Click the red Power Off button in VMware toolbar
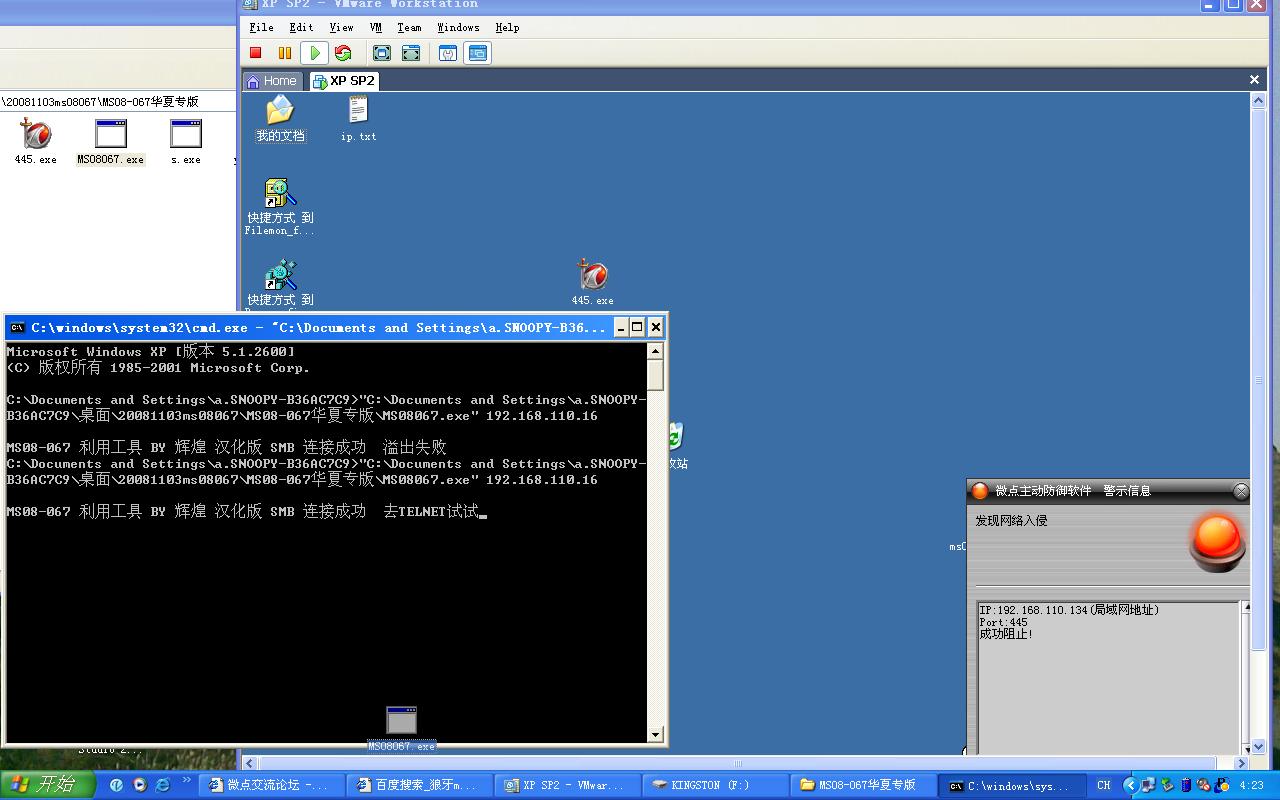The width and height of the screenshot is (1280, 800). pos(256,53)
